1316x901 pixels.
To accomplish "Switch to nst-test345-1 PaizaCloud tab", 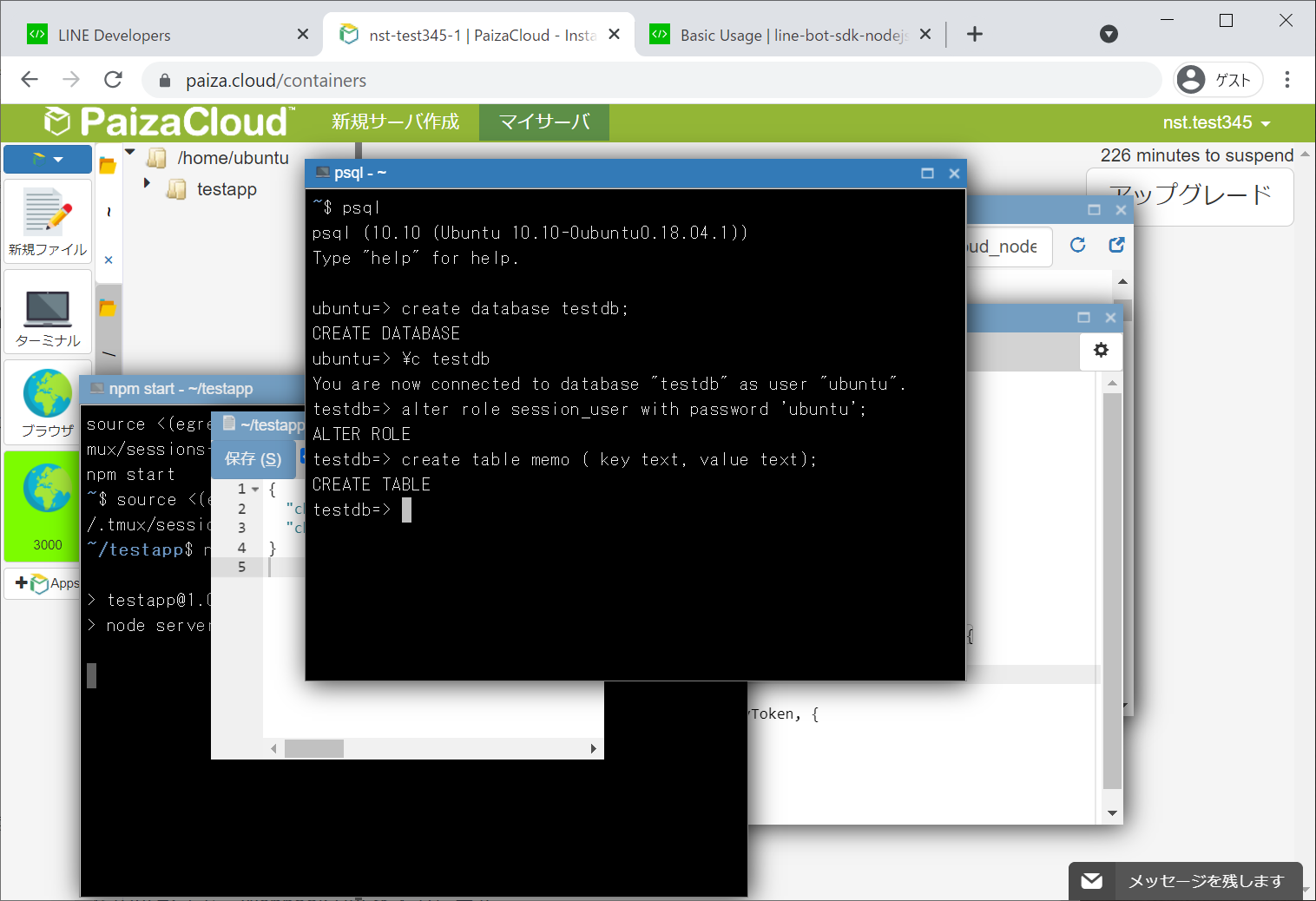I will click(x=477, y=35).
